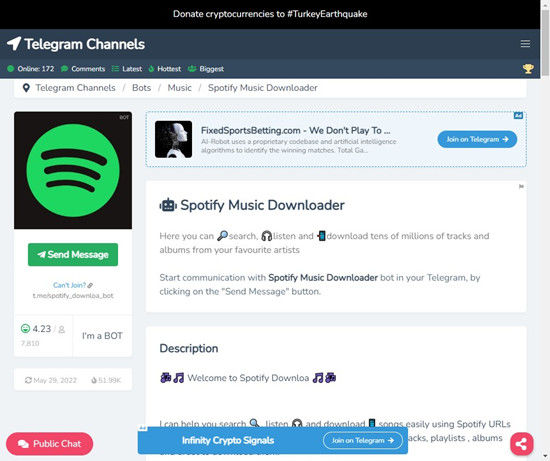Click t.me/spotify_downloa_bot link text

click(73, 295)
